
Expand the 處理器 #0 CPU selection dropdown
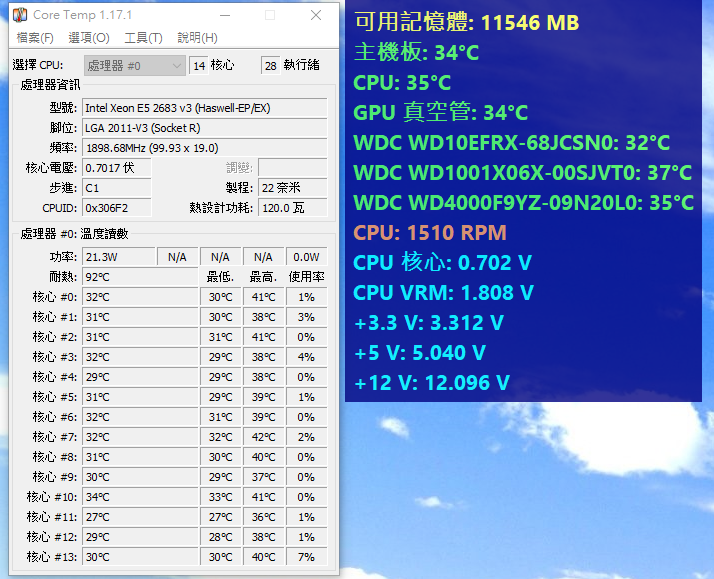point(135,66)
